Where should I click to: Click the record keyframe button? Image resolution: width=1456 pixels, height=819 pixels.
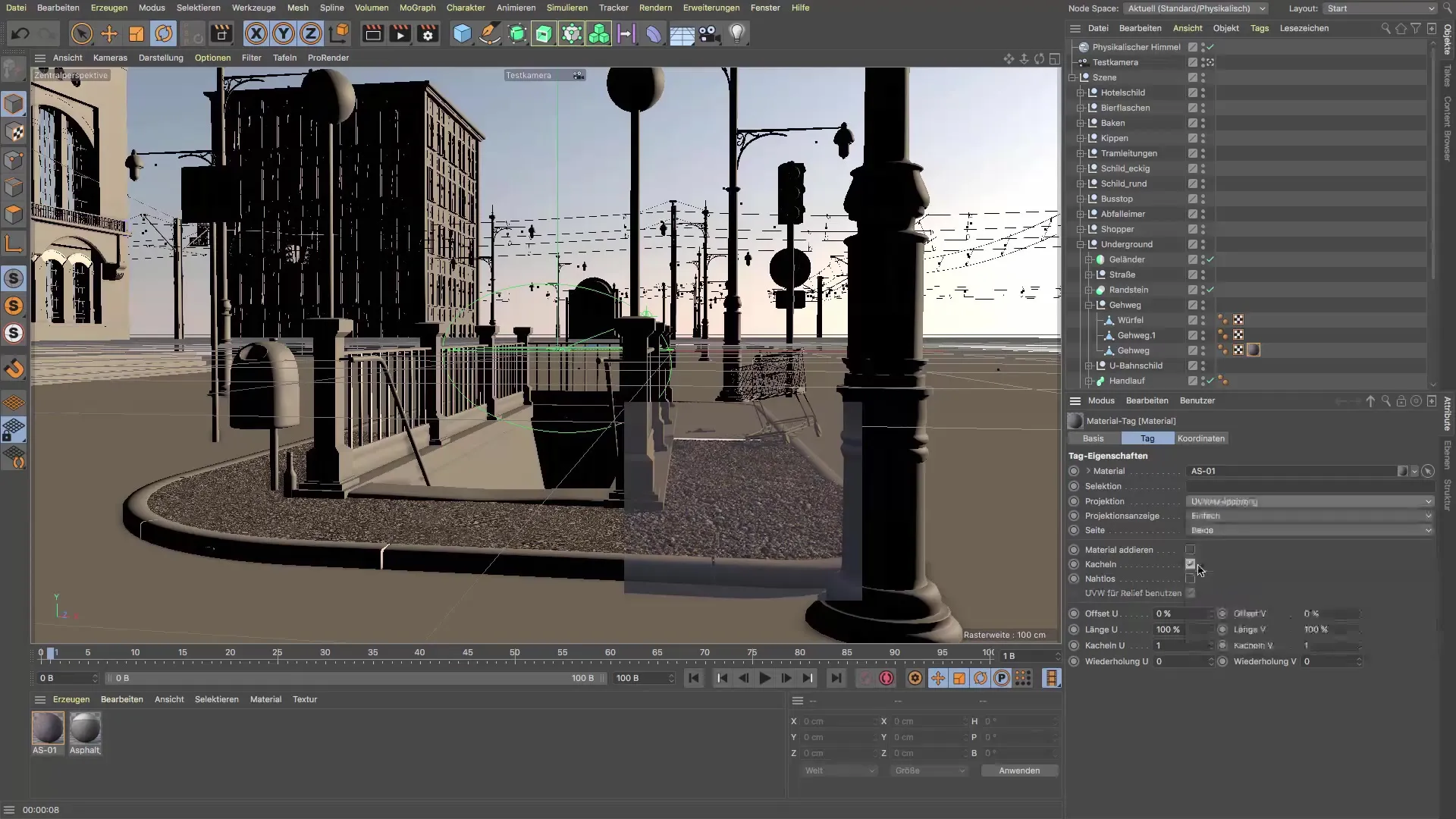[886, 679]
